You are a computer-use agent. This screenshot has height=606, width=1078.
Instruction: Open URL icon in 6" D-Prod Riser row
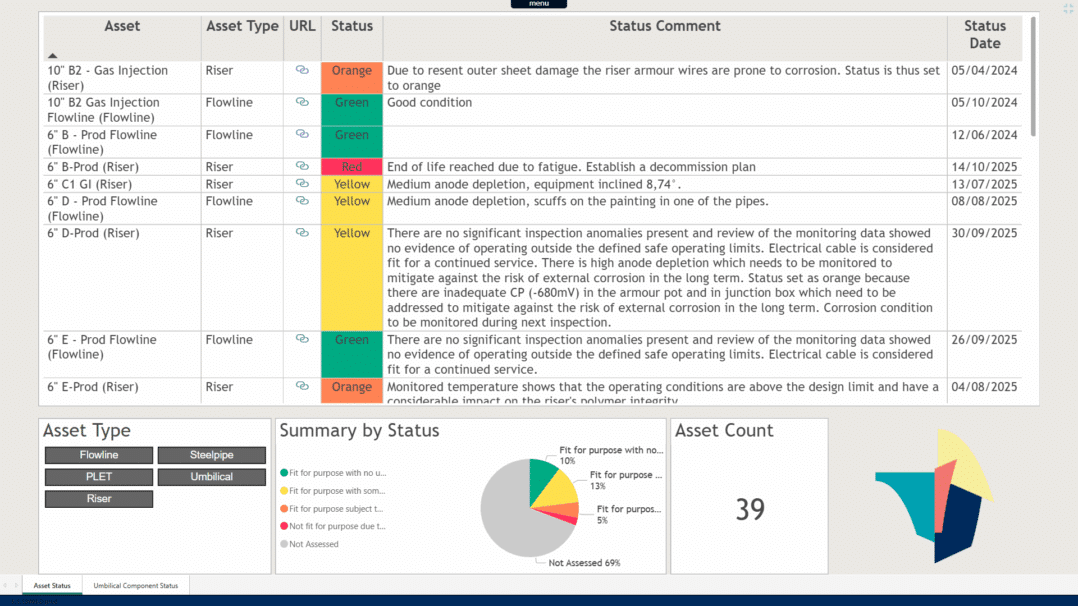click(x=302, y=233)
